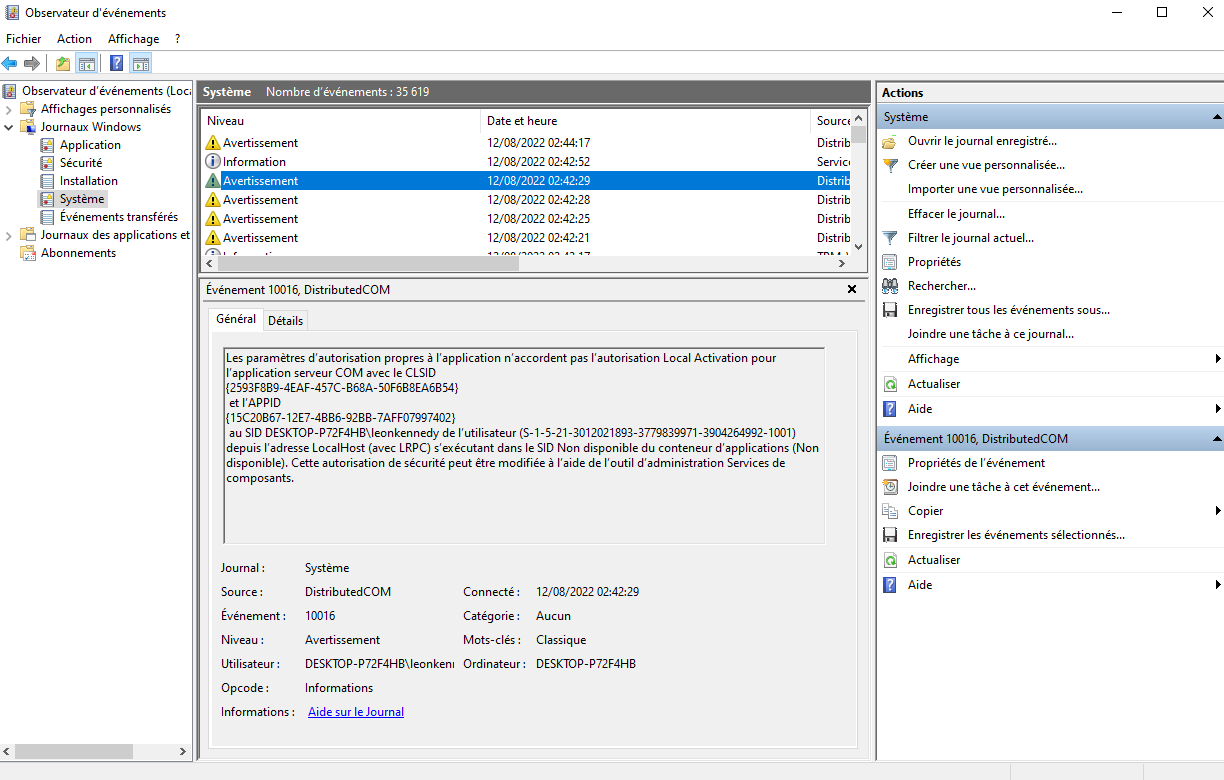Select the warning event at 02:42:28
Viewport: 1224px width, 780px height.
pyautogui.click(x=526, y=200)
